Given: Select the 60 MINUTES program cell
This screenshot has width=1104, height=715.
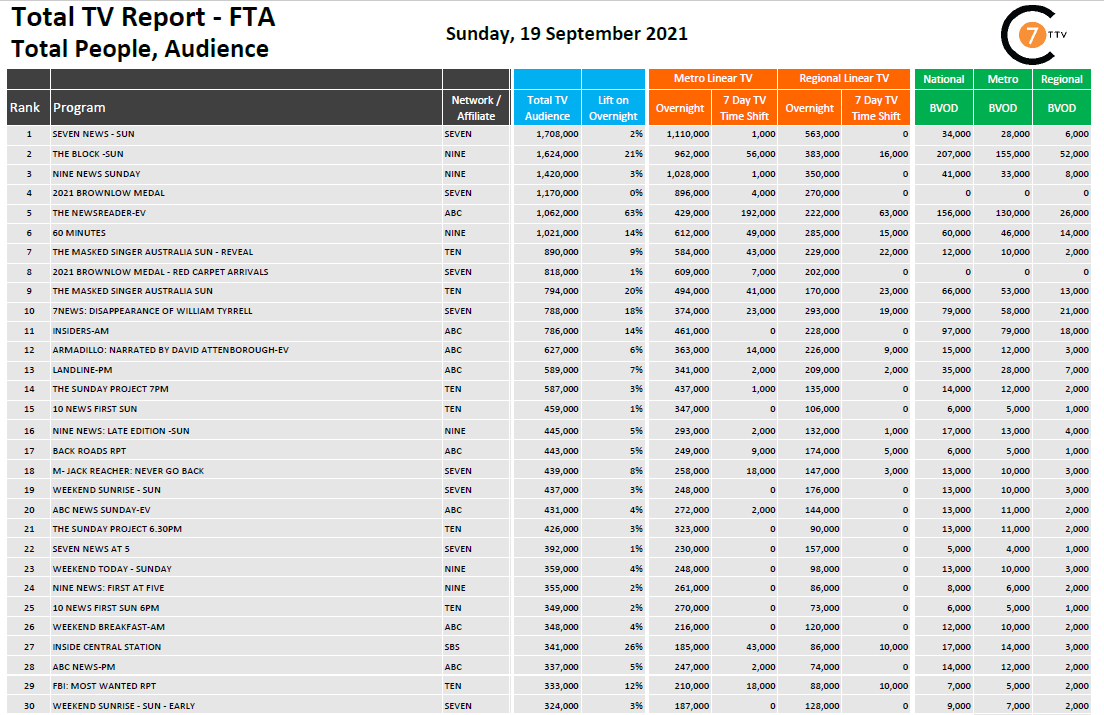Looking at the screenshot, I should [x=79, y=233].
